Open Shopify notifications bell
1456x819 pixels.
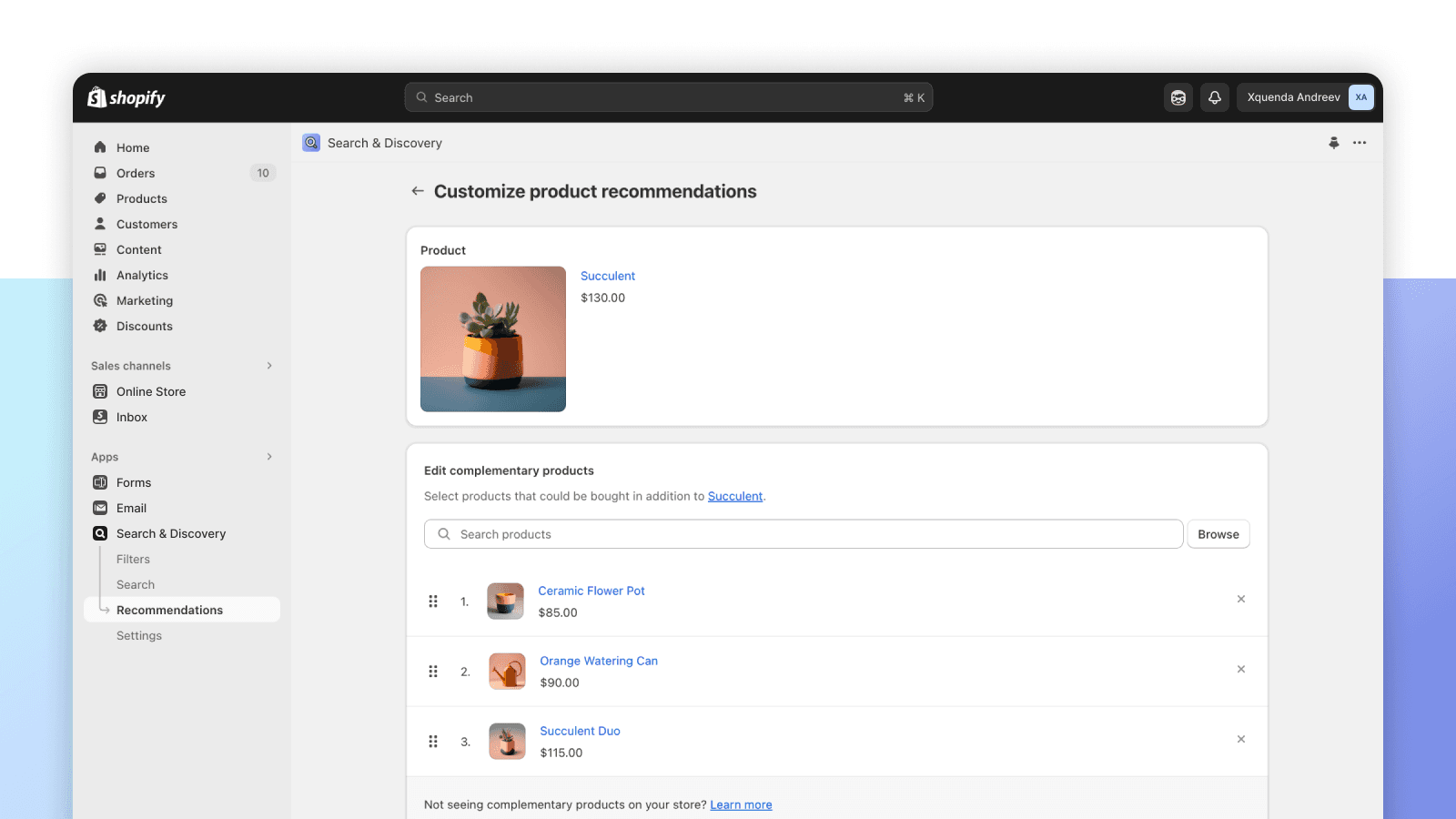coord(1215,96)
